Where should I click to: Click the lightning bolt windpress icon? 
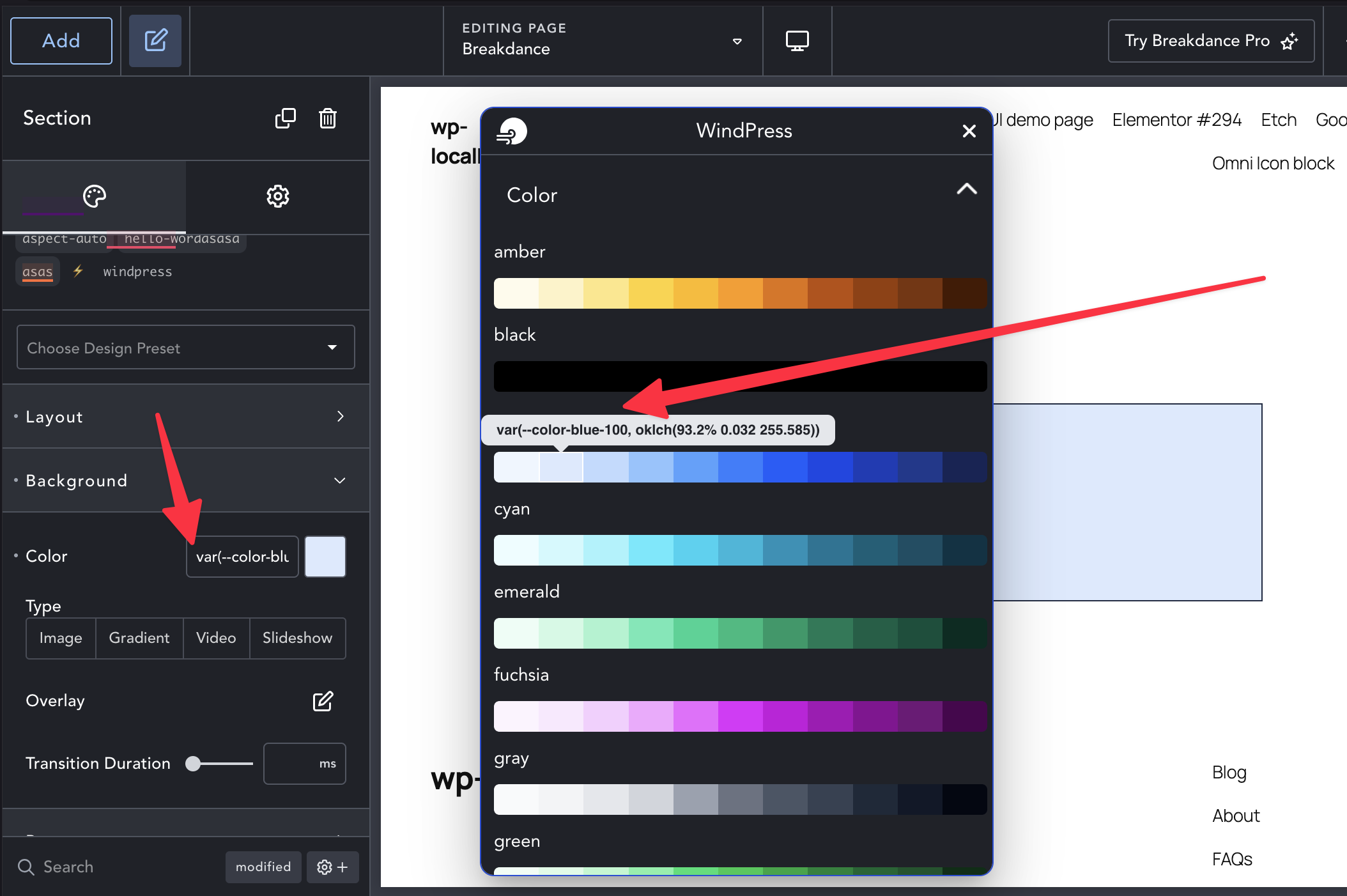click(x=78, y=271)
